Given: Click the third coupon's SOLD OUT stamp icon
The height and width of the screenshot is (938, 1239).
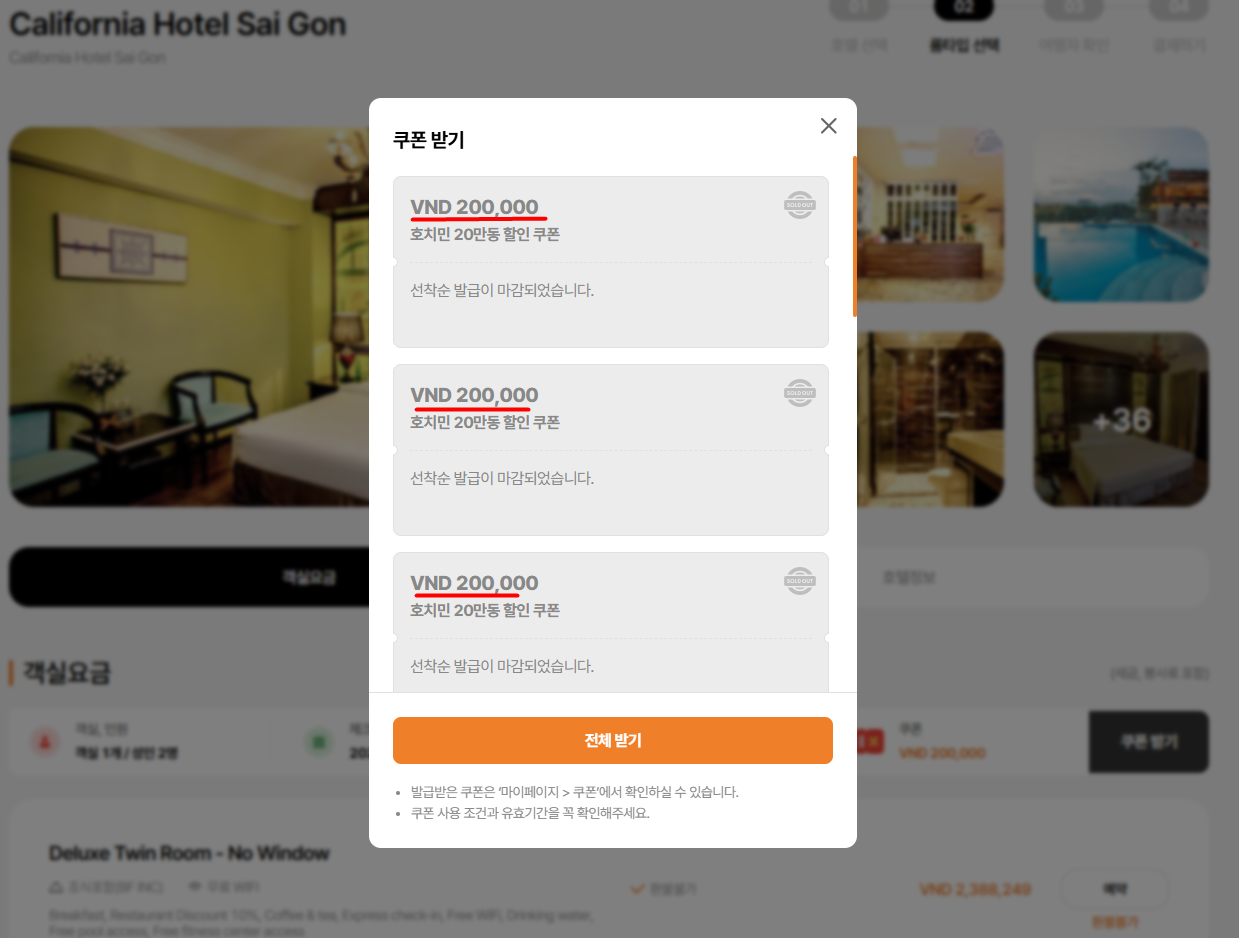Looking at the screenshot, I should [799, 581].
